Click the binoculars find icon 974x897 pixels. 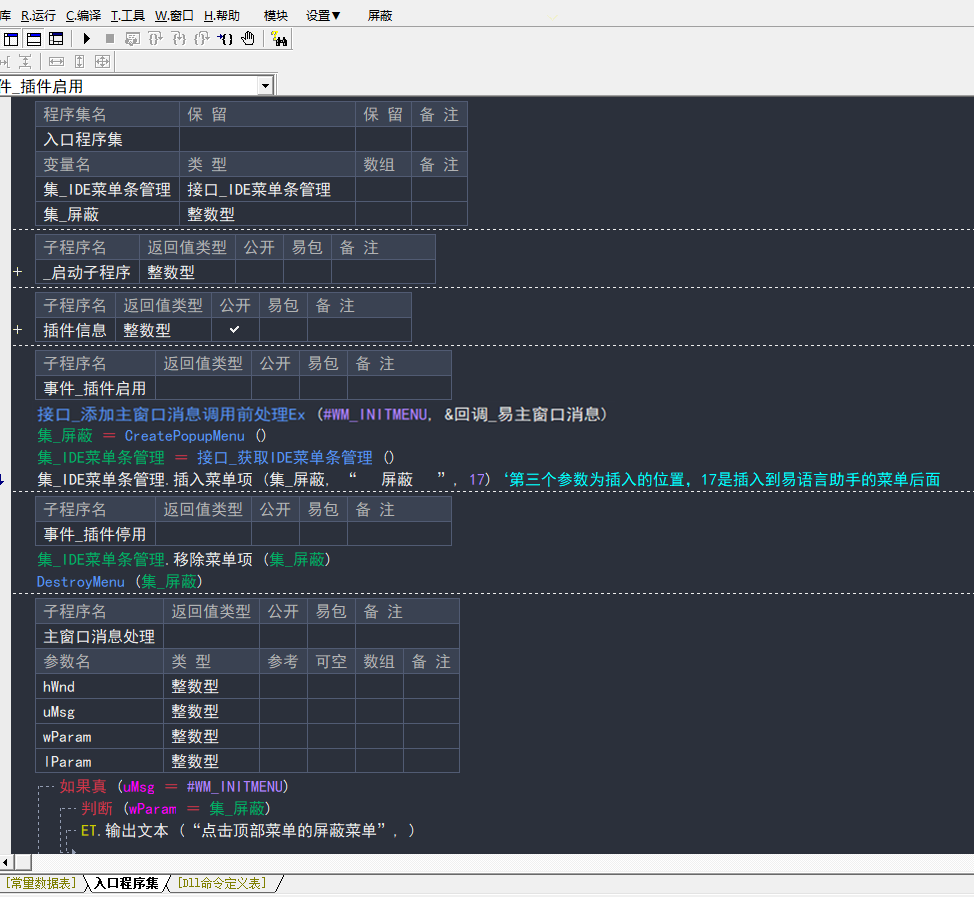click(279, 39)
